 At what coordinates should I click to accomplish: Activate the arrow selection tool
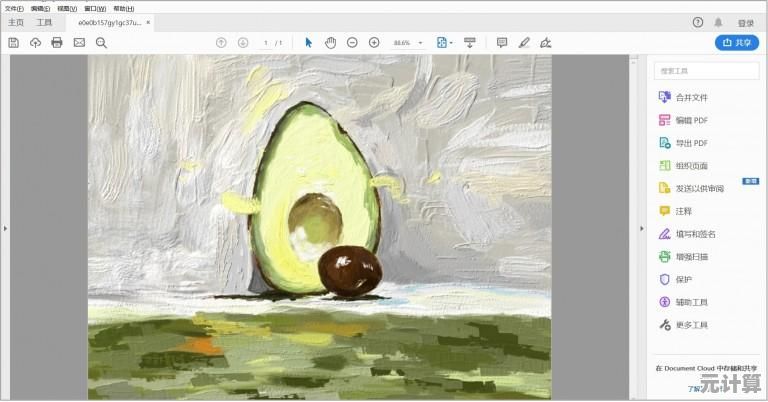click(308, 42)
